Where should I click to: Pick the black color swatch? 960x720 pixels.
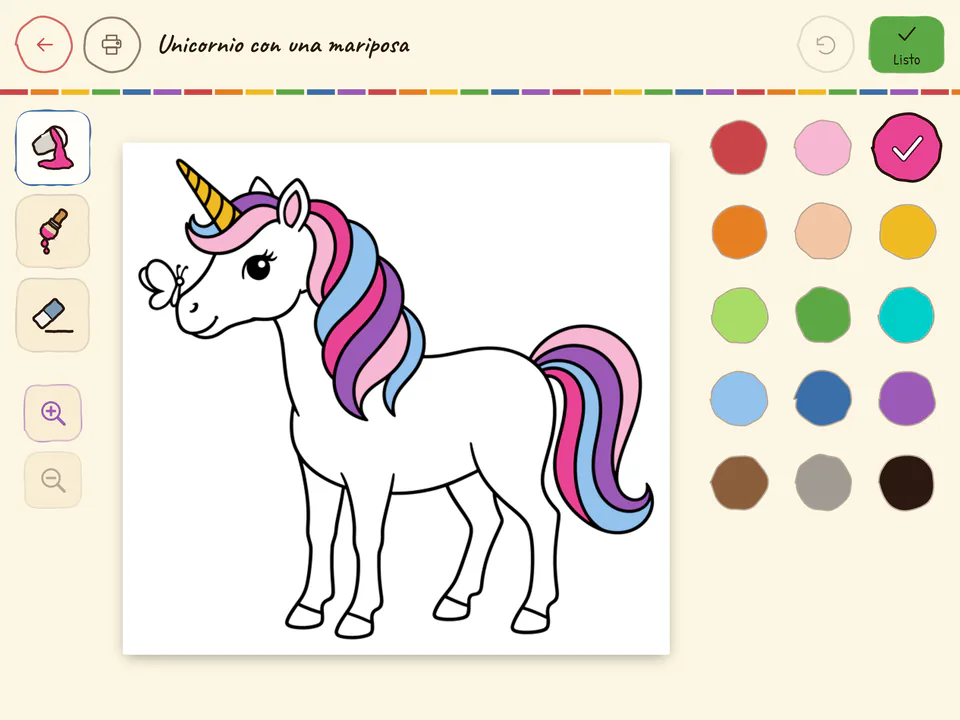(x=907, y=482)
